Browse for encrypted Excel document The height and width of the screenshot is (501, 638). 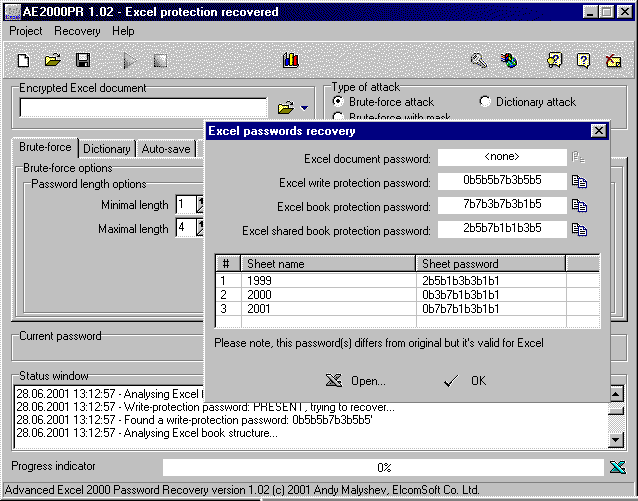285,107
